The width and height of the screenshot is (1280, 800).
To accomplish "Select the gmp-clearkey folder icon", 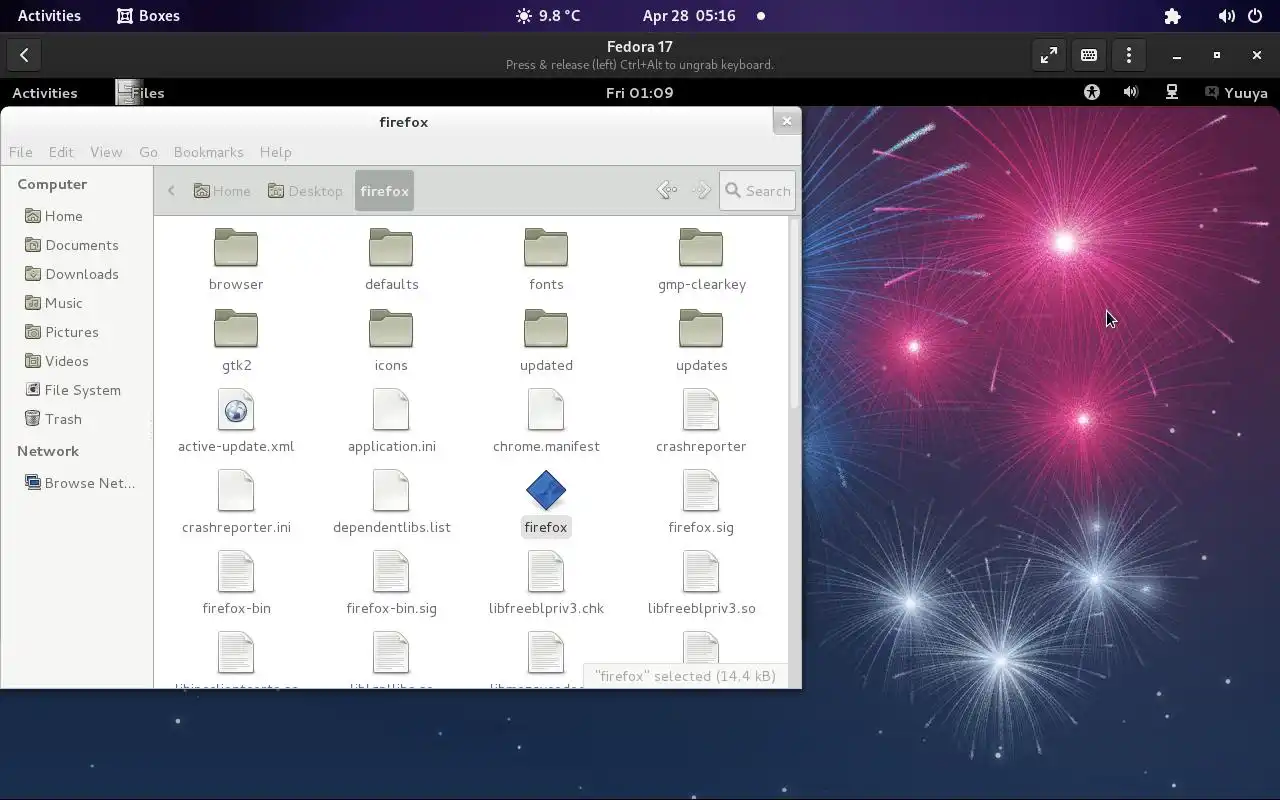I will [701, 247].
